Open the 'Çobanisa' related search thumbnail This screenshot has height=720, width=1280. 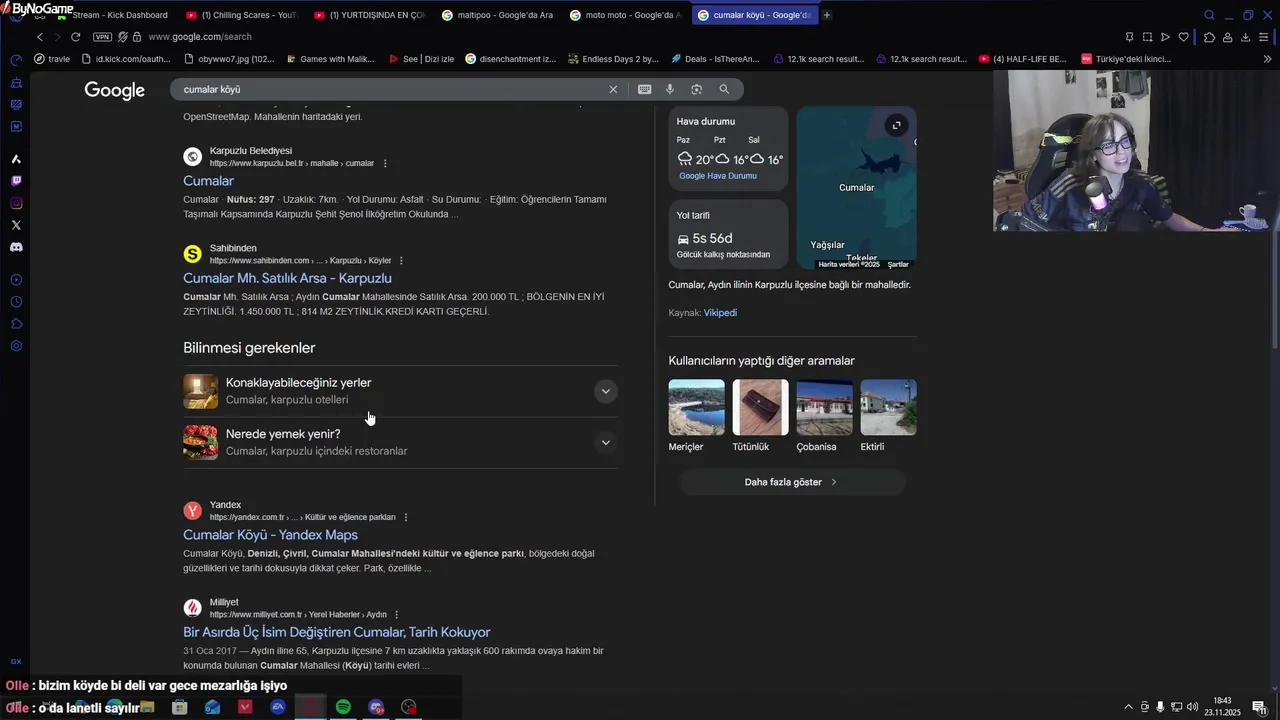click(x=824, y=407)
